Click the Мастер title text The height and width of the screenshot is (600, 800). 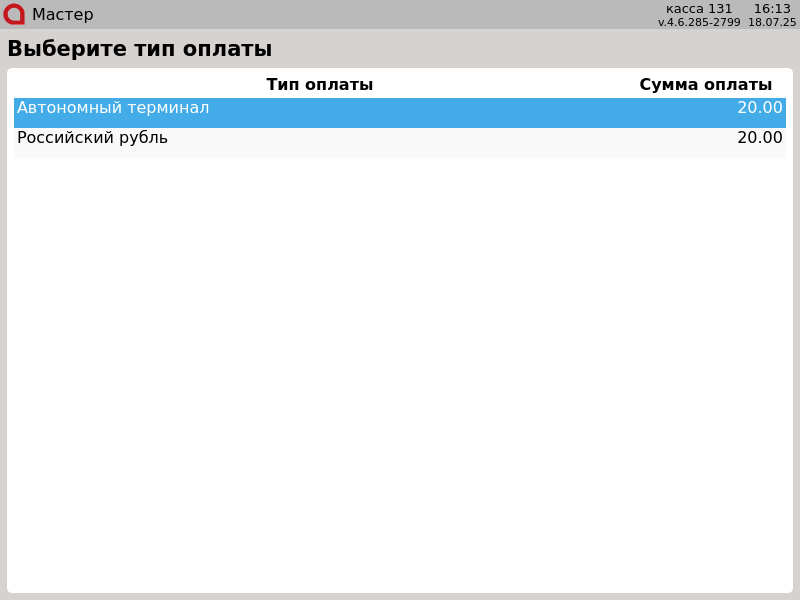point(62,15)
